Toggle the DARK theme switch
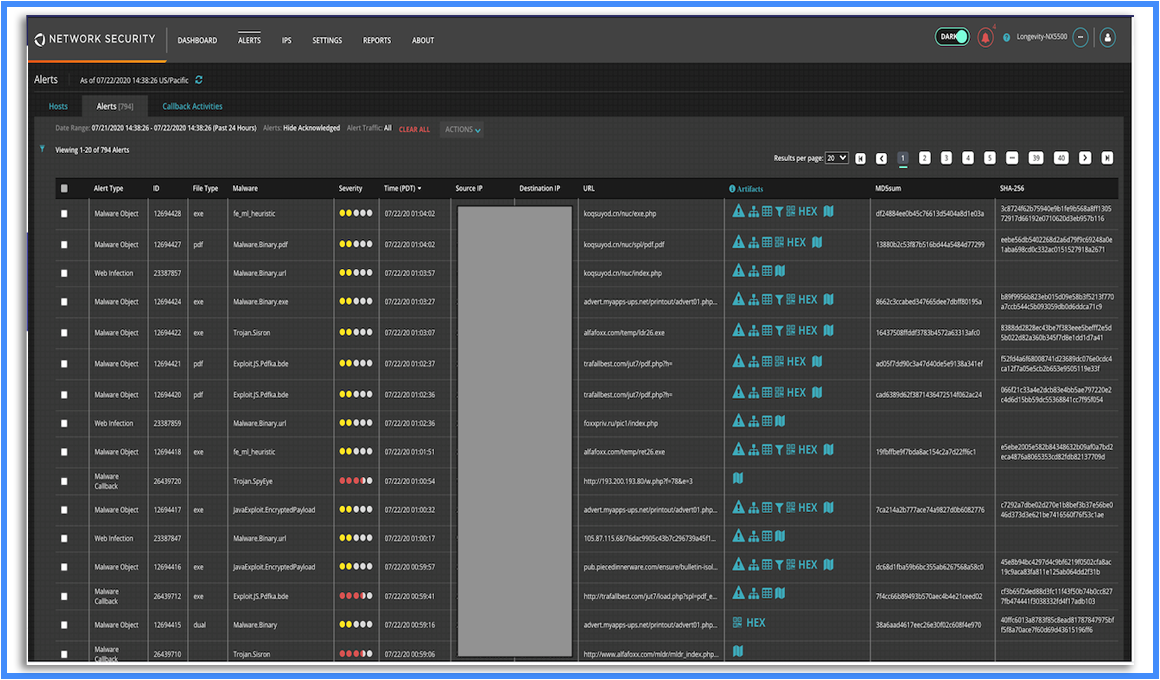Screen dimensions: 1160x680 click(x=953, y=37)
